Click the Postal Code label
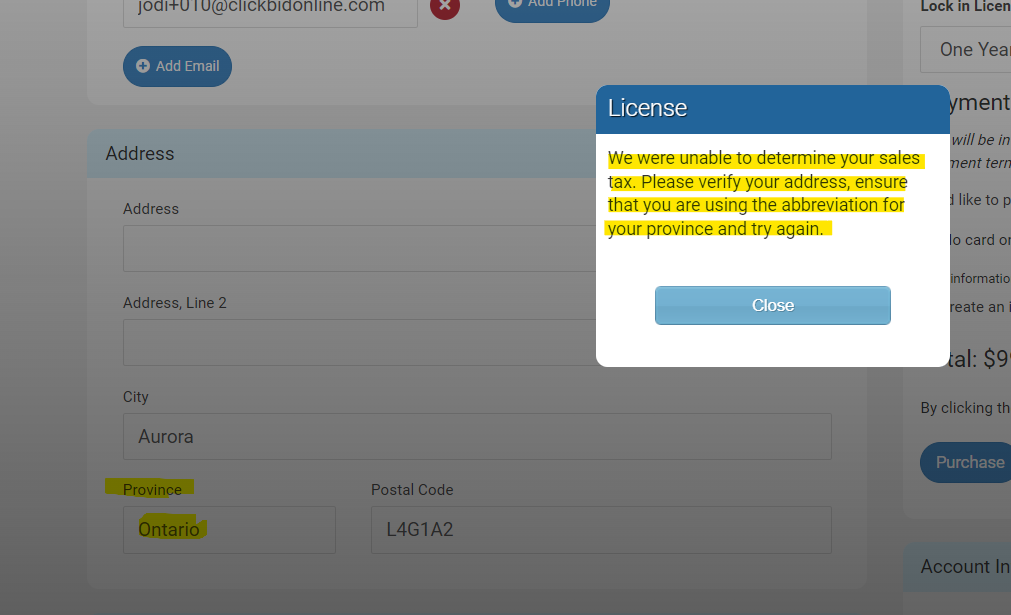This screenshot has height=615, width=1011. [x=412, y=490]
